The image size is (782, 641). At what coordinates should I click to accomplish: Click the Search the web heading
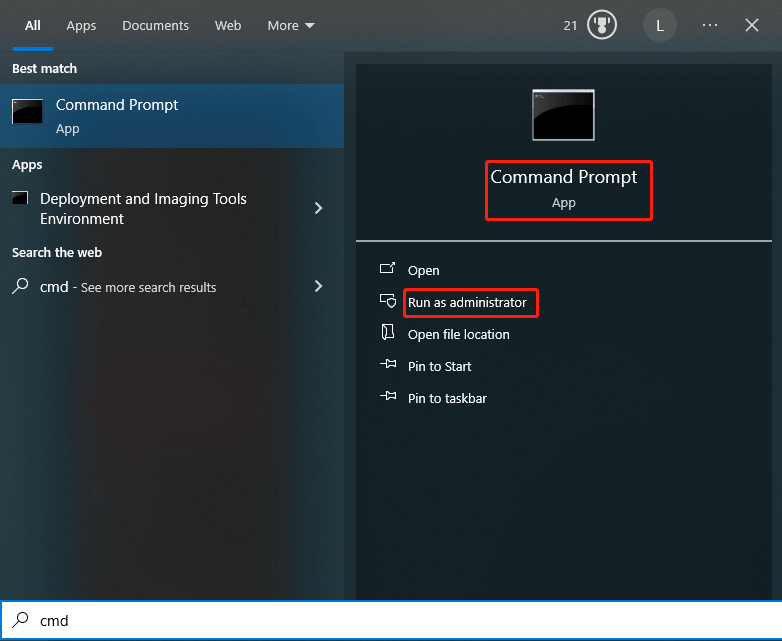57,252
